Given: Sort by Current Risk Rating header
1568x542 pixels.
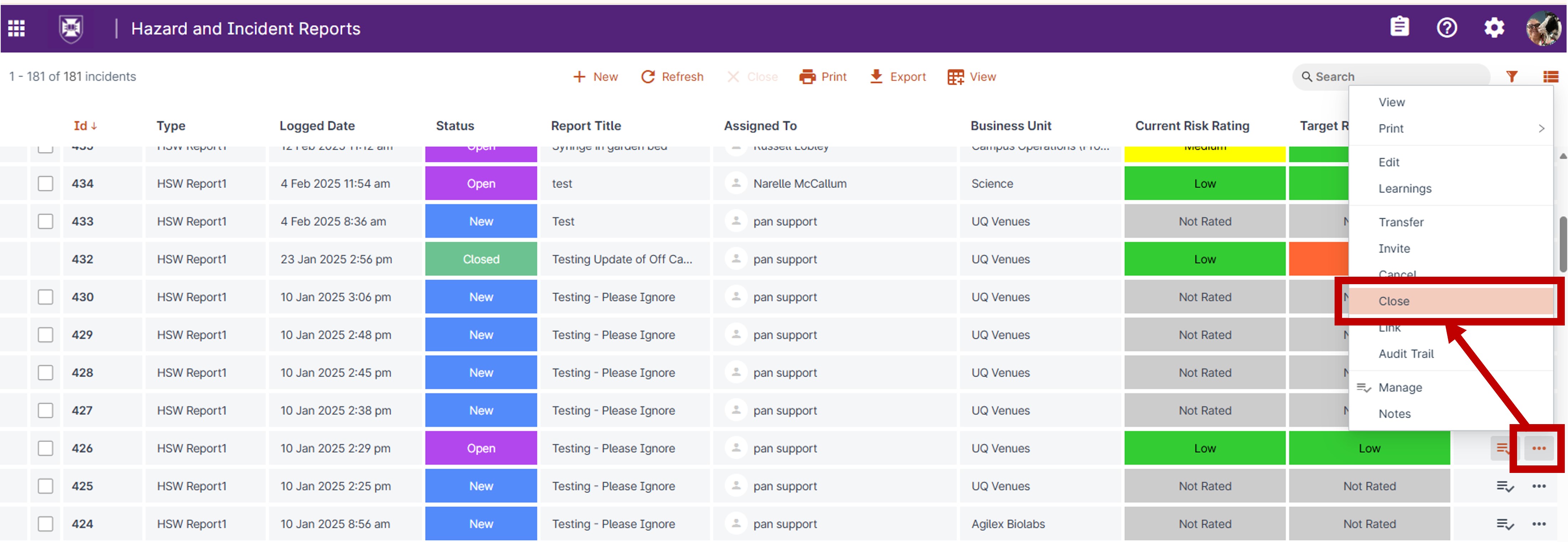Looking at the screenshot, I should pyautogui.click(x=1192, y=126).
